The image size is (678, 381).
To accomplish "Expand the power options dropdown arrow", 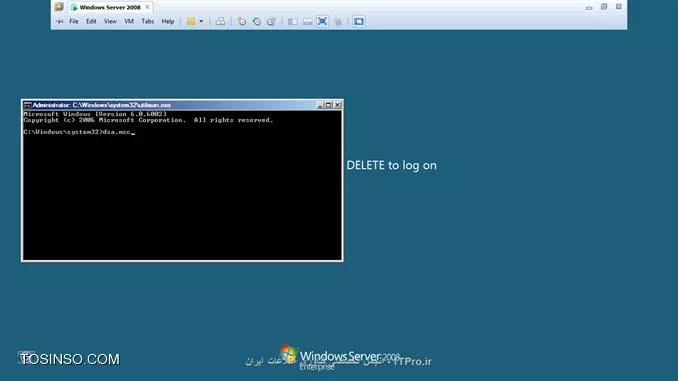I will (201, 21).
